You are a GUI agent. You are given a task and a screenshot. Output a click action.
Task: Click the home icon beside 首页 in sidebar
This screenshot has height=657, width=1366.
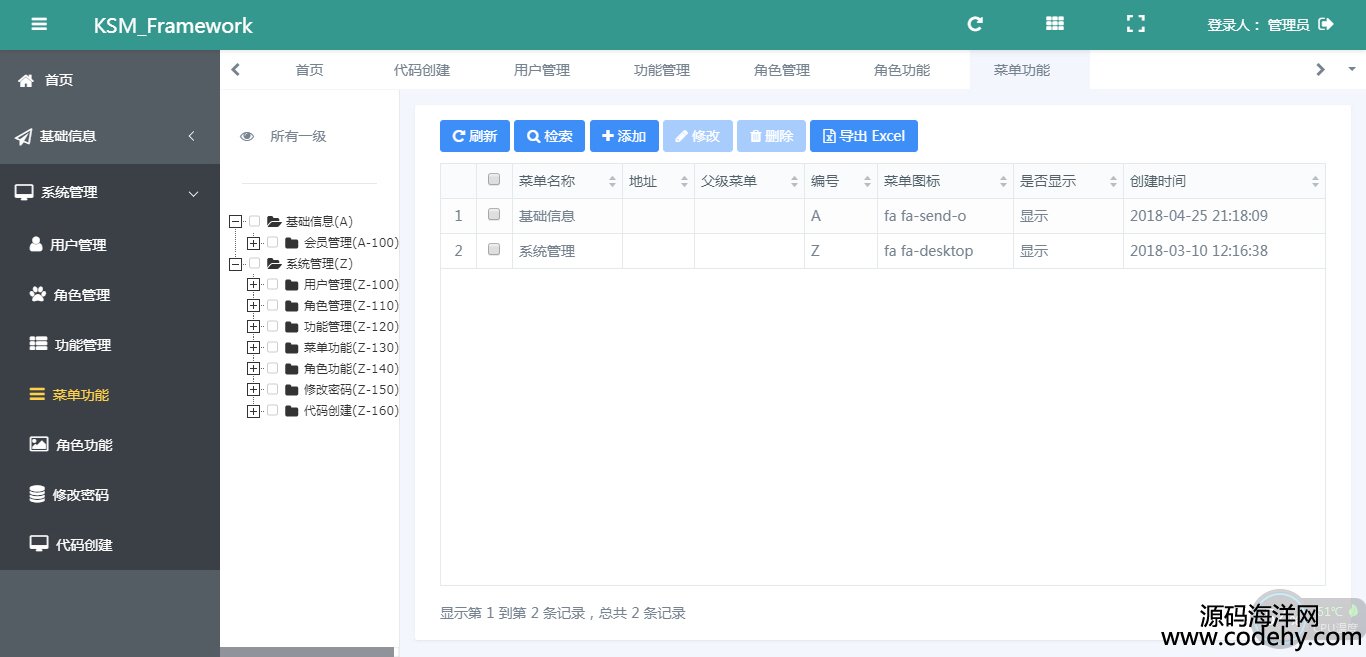[26, 80]
